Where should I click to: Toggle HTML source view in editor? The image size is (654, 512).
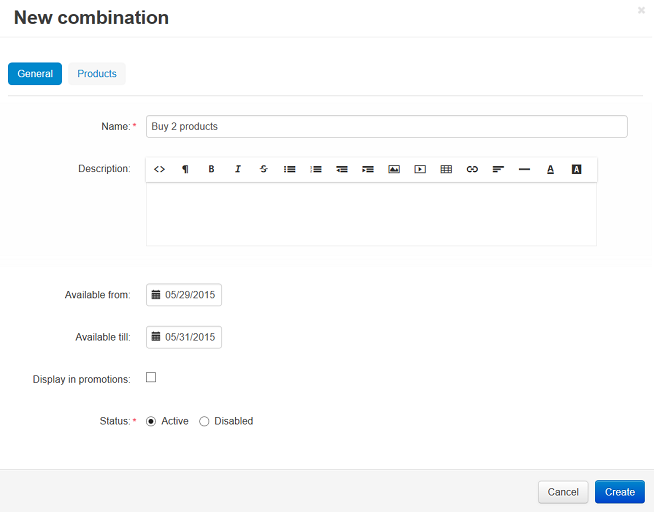[x=159, y=169]
